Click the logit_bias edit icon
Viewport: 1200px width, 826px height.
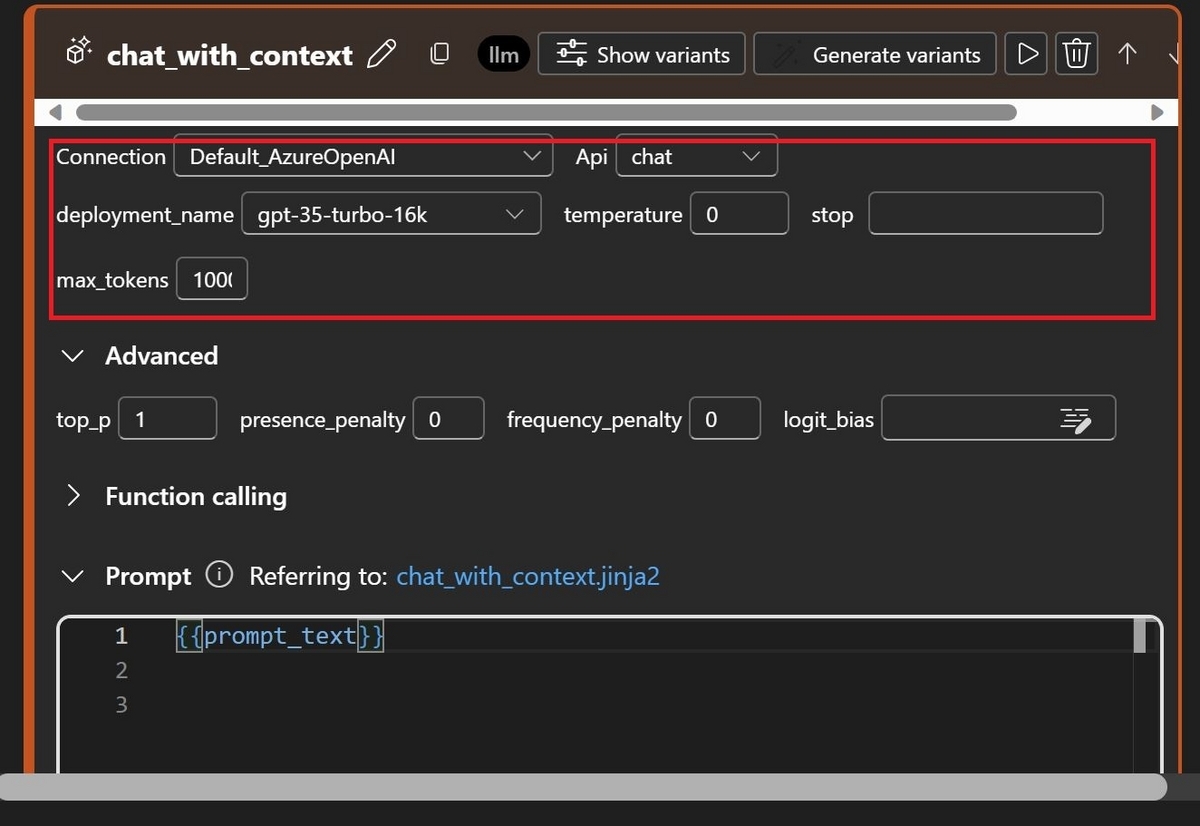click(1075, 420)
